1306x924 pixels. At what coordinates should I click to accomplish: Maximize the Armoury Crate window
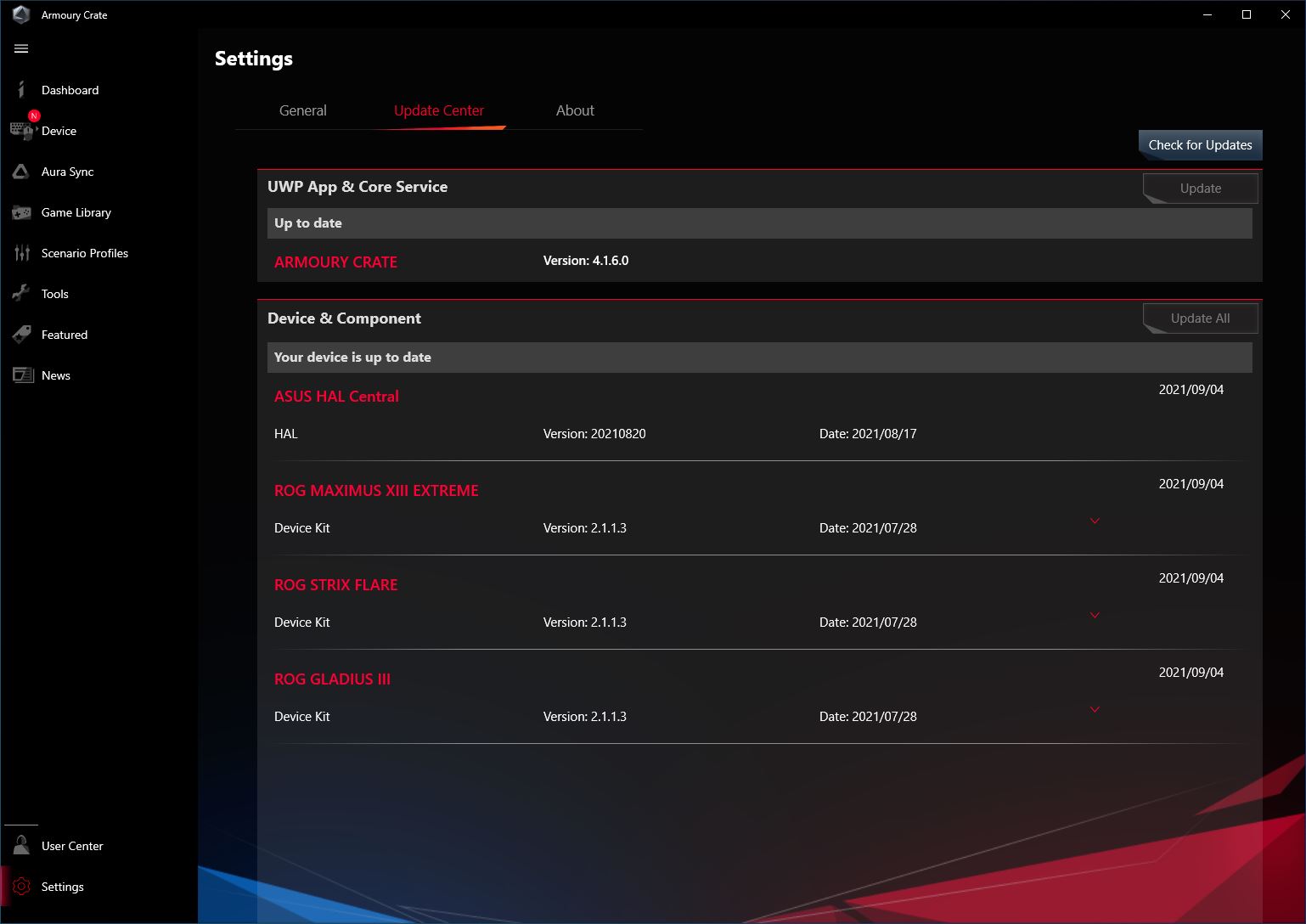pos(1247,14)
